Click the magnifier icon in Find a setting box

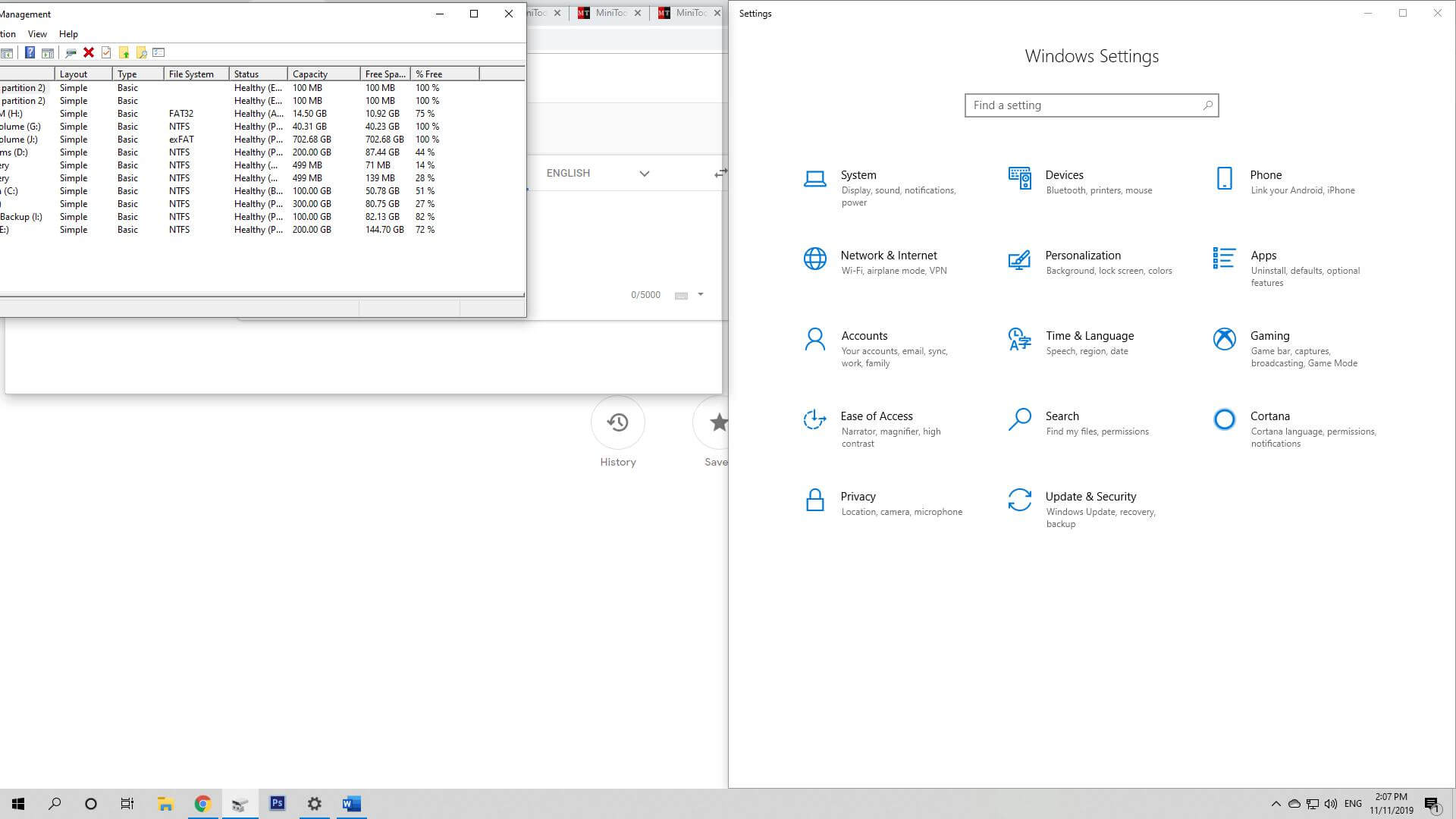[x=1207, y=105]
